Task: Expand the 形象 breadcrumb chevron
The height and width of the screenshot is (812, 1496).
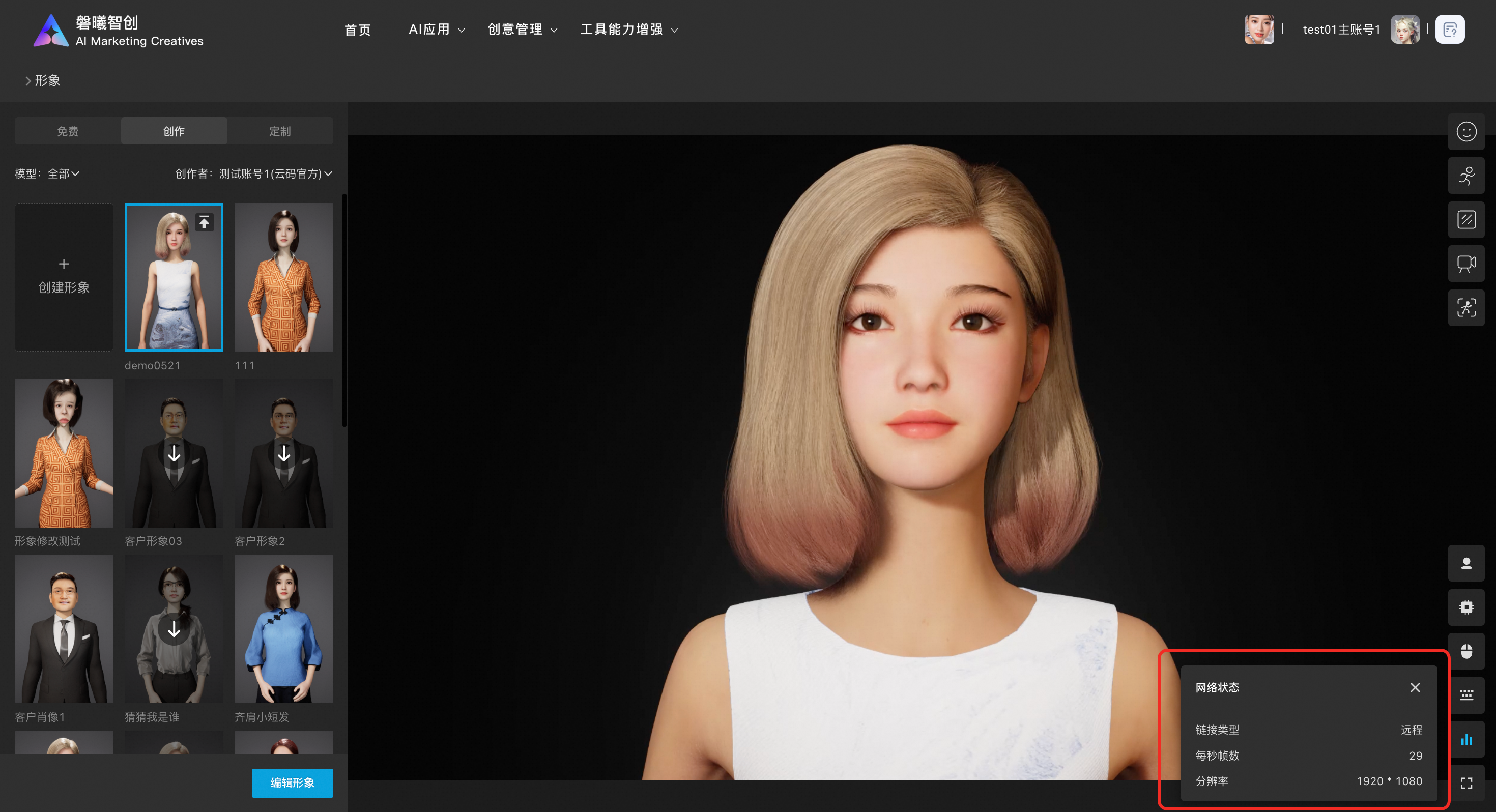Action: coord(27,81)
